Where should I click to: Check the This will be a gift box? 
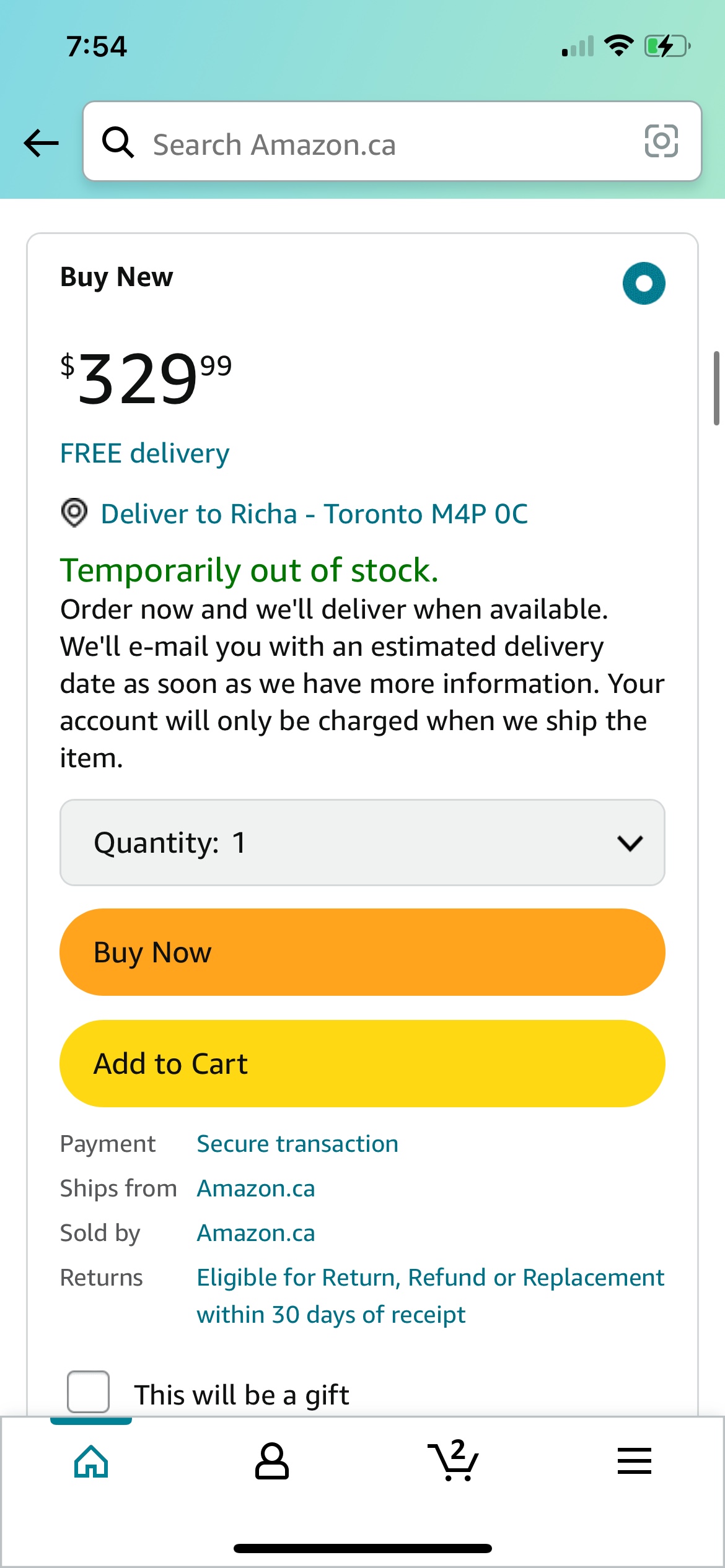click(89, 1392)
